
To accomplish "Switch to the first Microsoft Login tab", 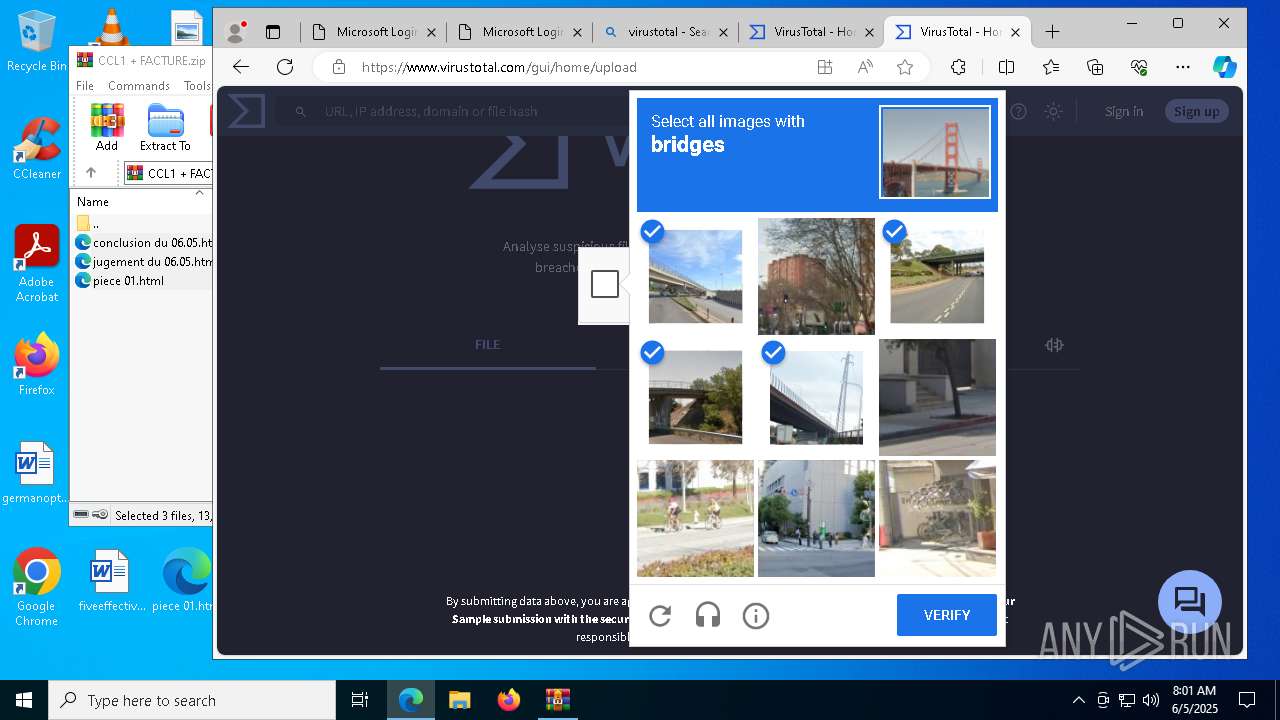I will coord(374,32).
